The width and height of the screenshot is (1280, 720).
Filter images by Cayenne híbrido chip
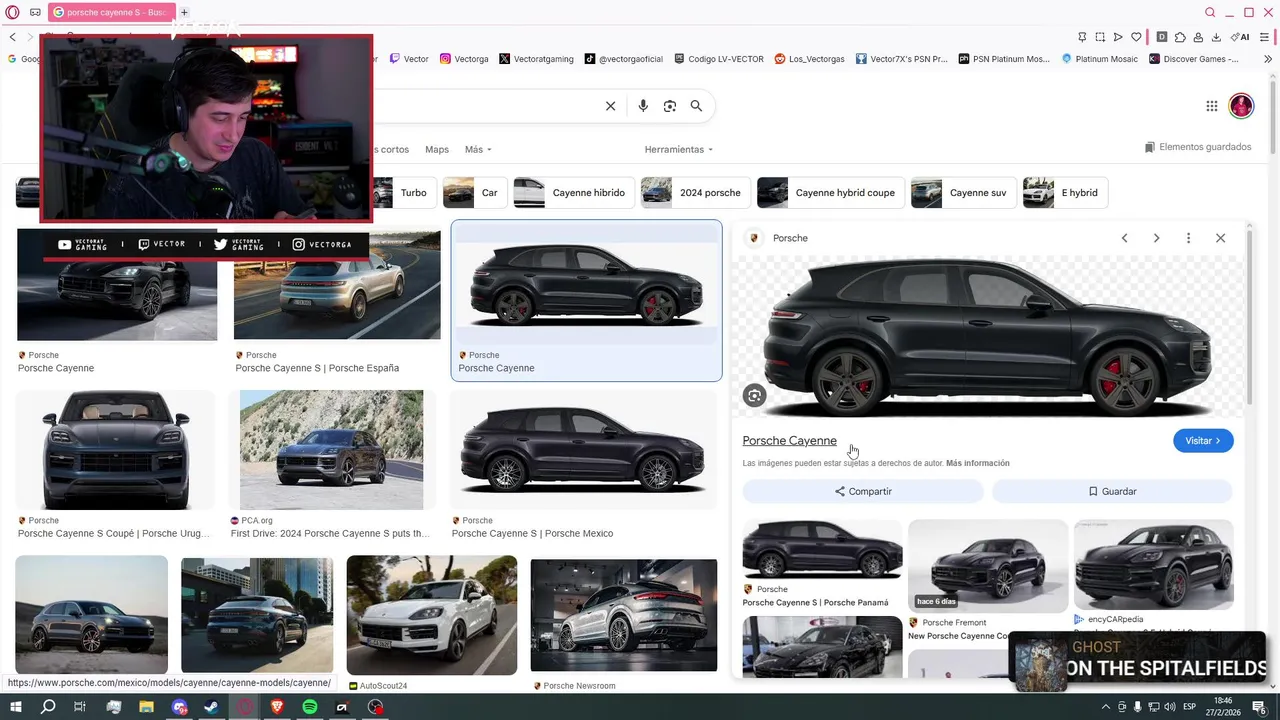(574, 193)
